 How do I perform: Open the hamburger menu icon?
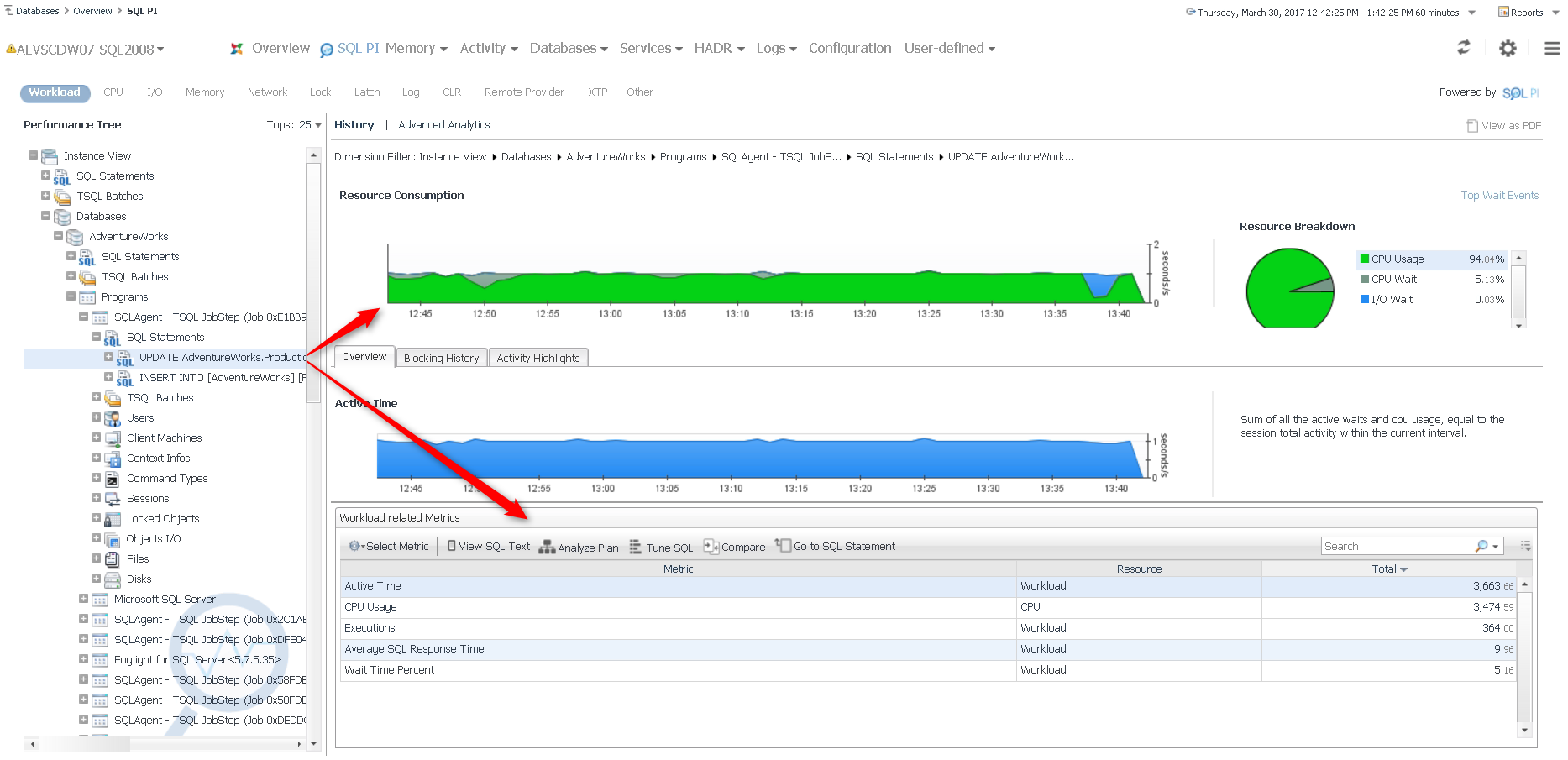point(1552,49)
